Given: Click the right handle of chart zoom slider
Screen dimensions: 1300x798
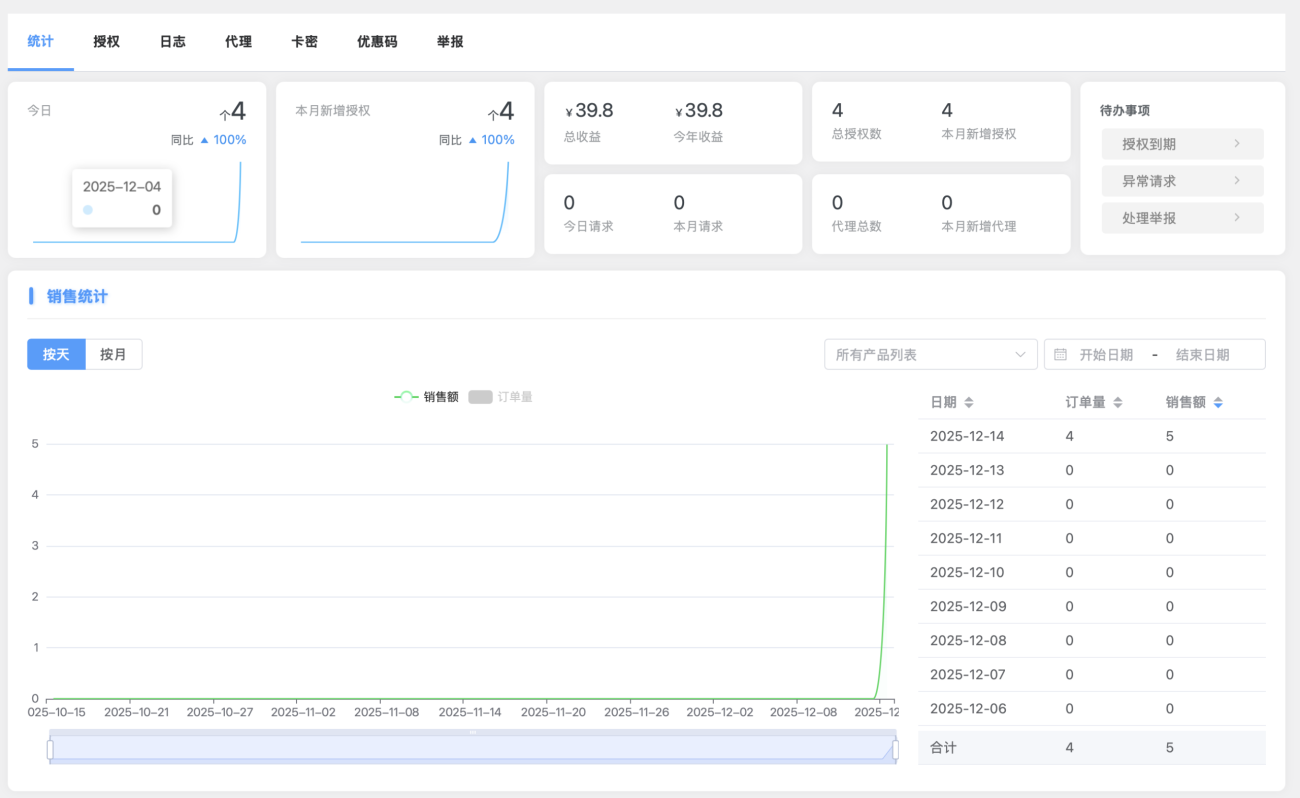Looking at the screenshot, I should [x=895, y=749].
